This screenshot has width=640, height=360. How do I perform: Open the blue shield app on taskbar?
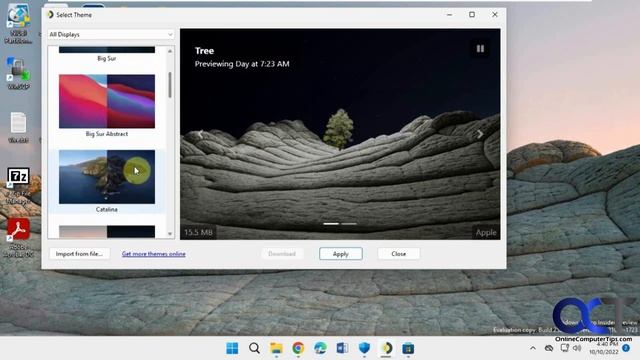point(364,348)
